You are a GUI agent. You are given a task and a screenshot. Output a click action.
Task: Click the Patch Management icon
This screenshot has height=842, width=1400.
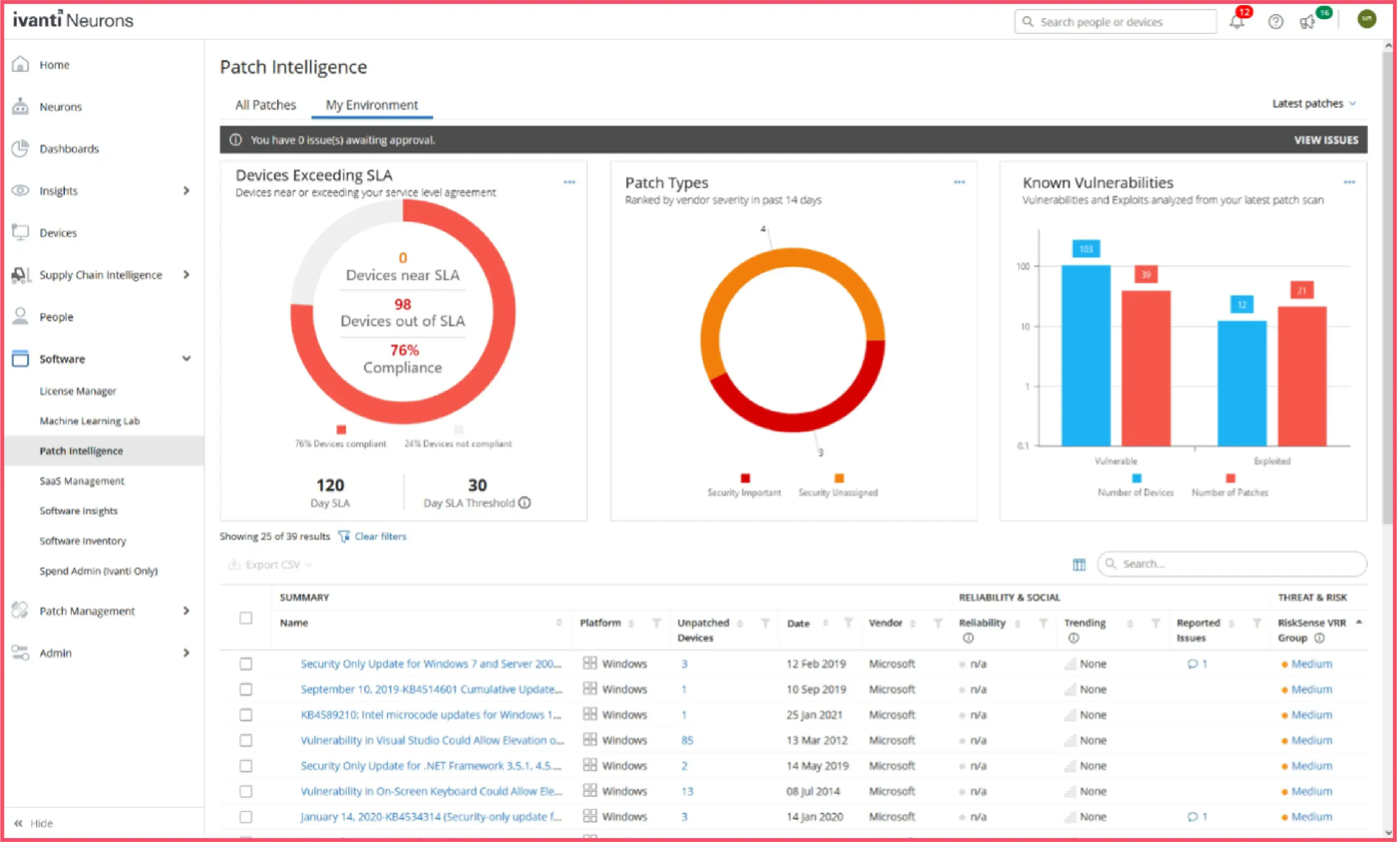tap(21, 610)
